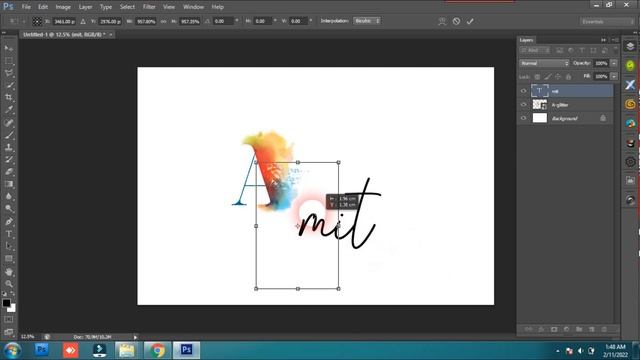Switch foreground and background colors
This screenshot has width=640, height=360.
(x=13, y=294)
